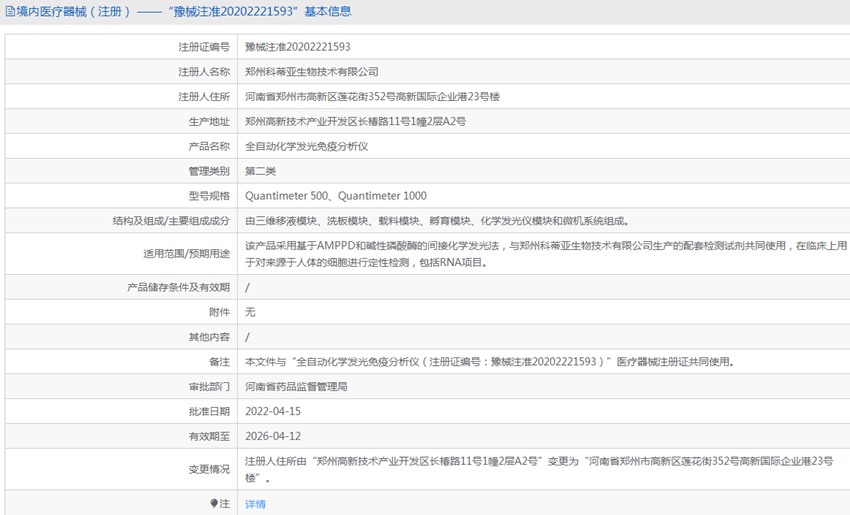This screenshot has height=515, width=850.
Task: Click the 有效期至 label
Action: click(209, 436)
